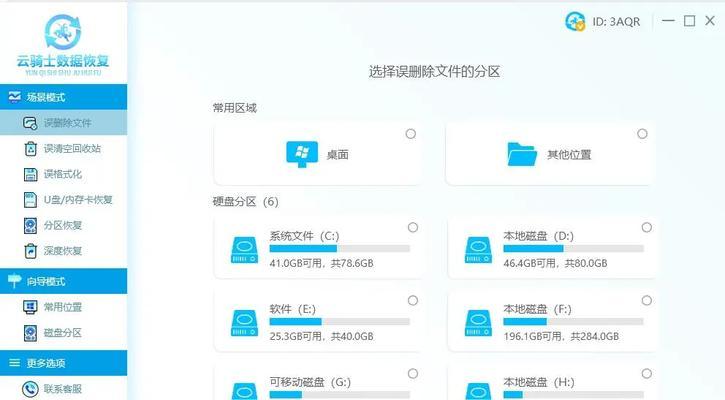Select the 系统文件 (C:) radio button

[x=413, y=228]
